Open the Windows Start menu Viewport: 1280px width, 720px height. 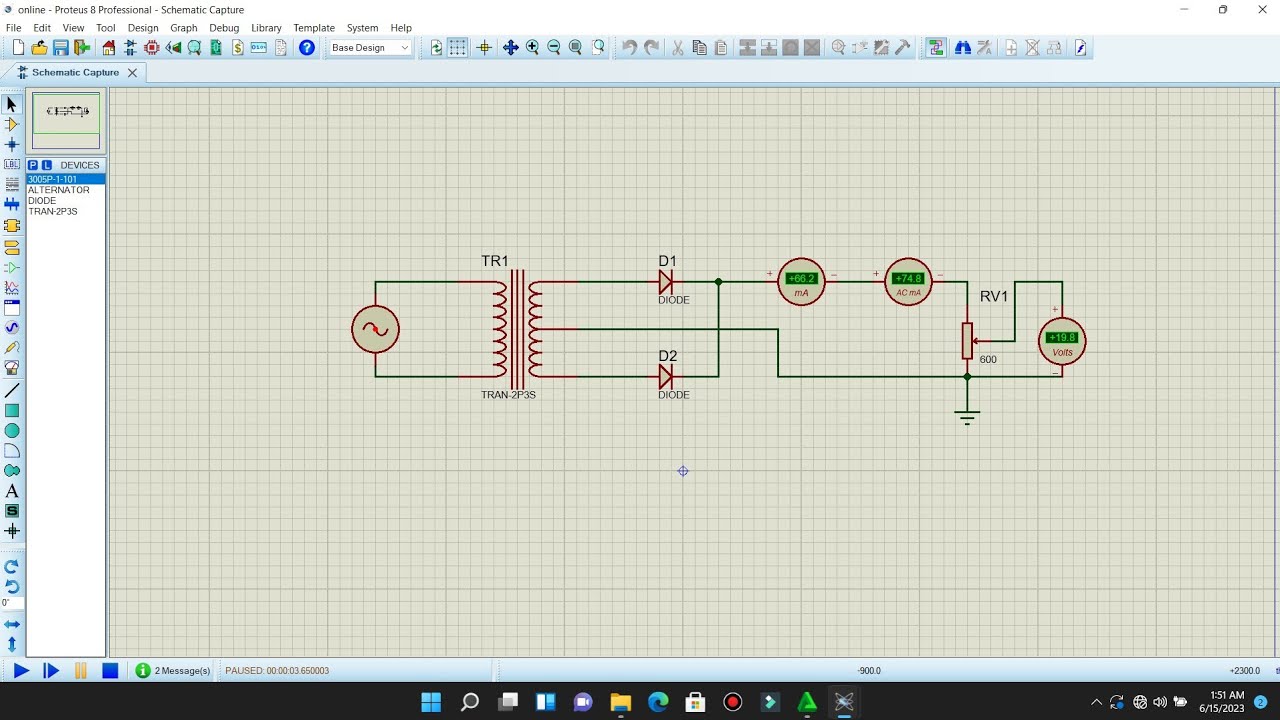click(x=431, y=702)
